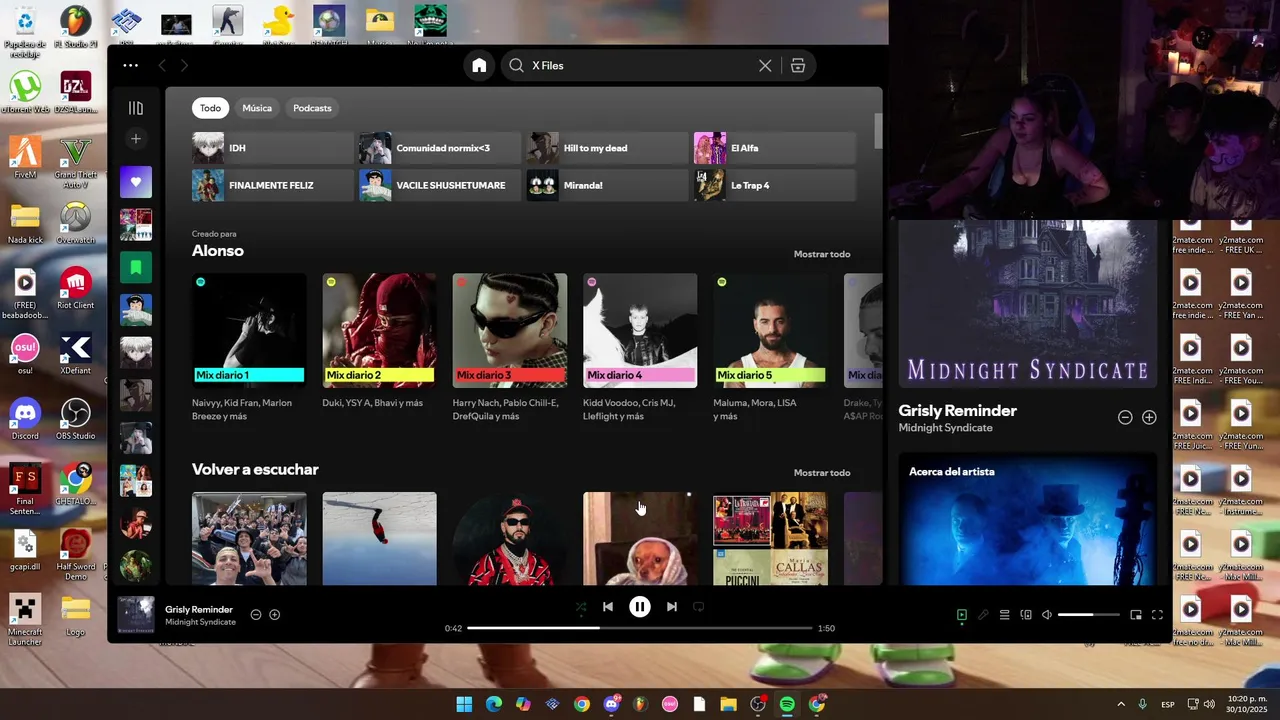Open the three-dots Spotify menu
Viewport: 1280px width, 720px height.
click(x=131, y=65)
